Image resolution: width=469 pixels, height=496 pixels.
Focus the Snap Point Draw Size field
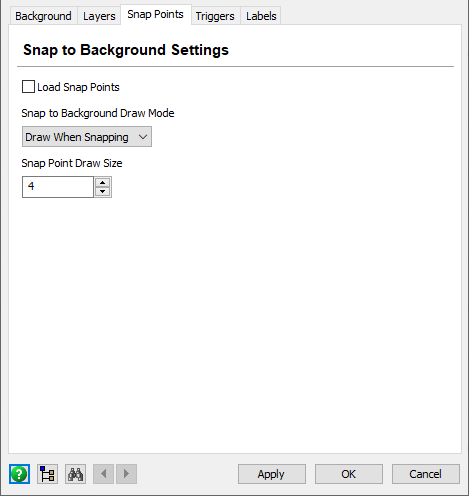[x=58, y=187]
